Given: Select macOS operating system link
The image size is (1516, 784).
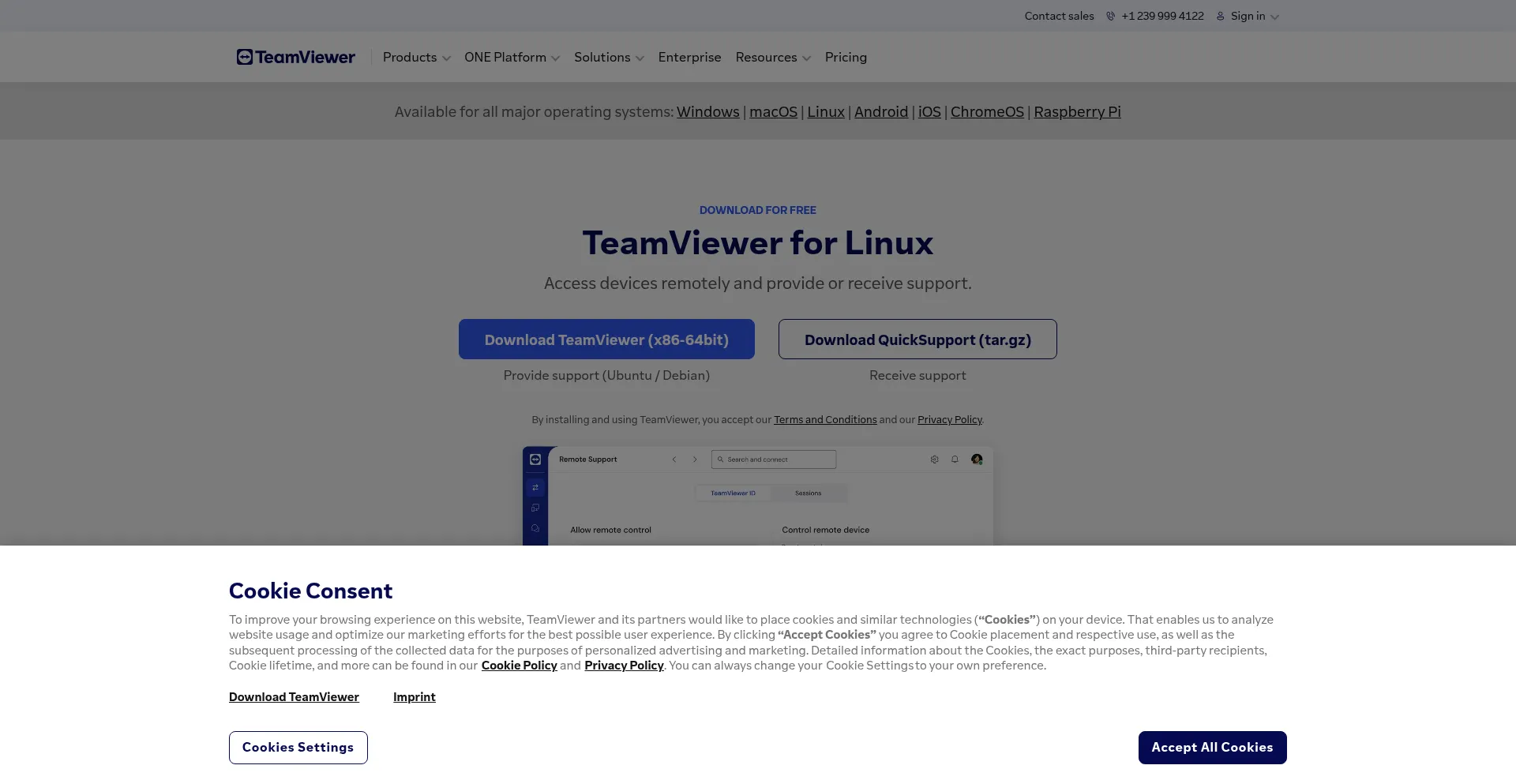Looking at the screenshot, I should click(773, 112).
